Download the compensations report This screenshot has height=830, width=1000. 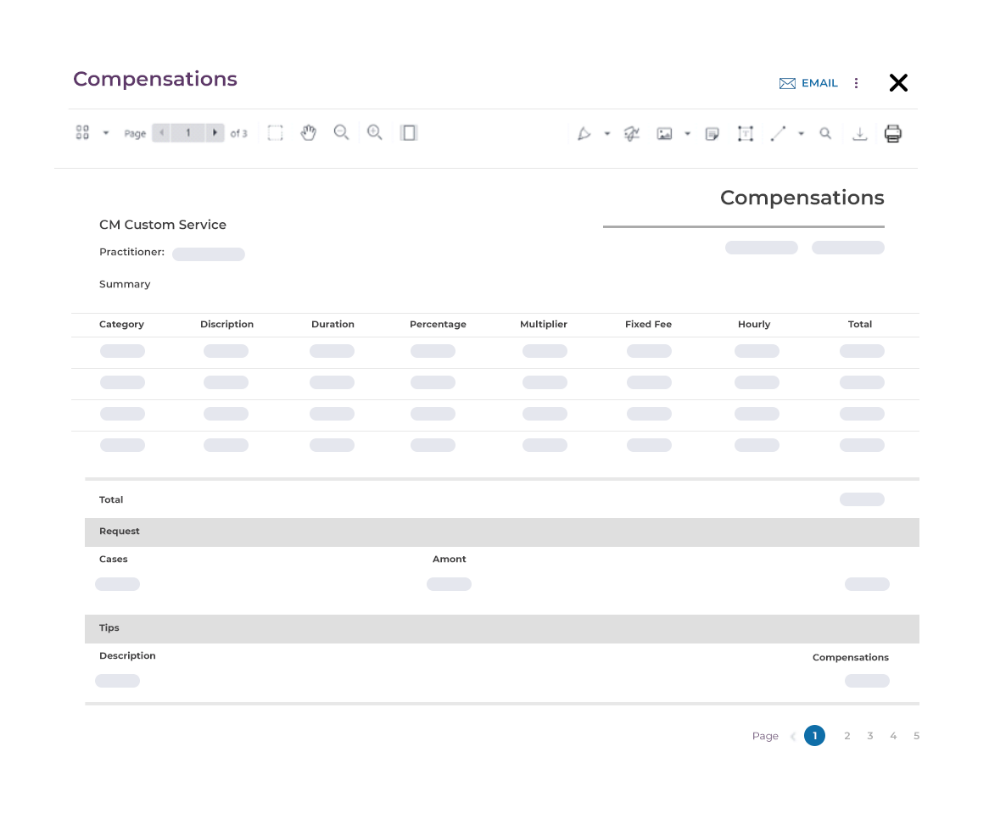tap(859, 134)
